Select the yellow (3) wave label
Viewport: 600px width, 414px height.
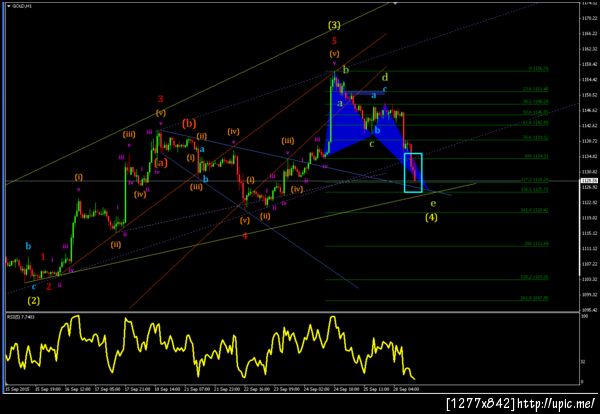[x=334, y=26]
